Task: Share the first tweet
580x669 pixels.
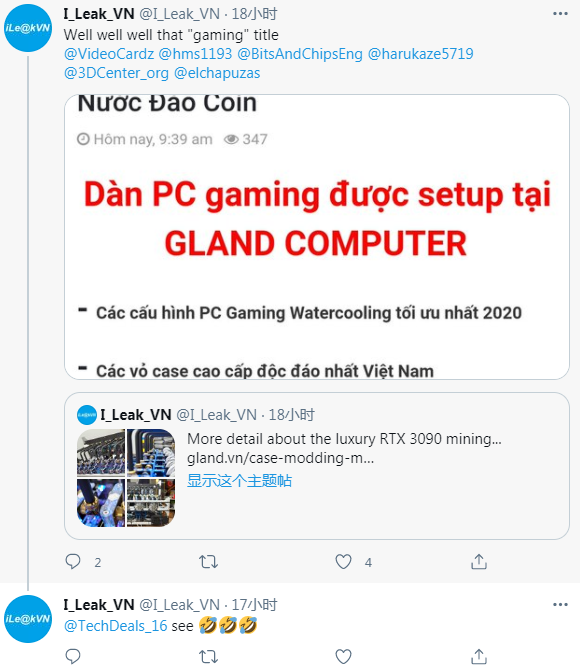Action: pos(479,561)
